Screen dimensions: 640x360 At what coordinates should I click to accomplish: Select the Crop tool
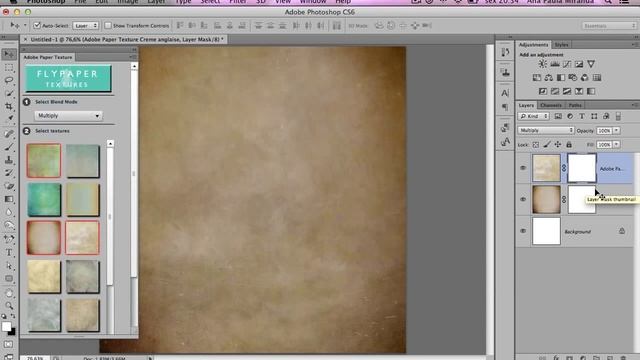click(x=9, y=107)
